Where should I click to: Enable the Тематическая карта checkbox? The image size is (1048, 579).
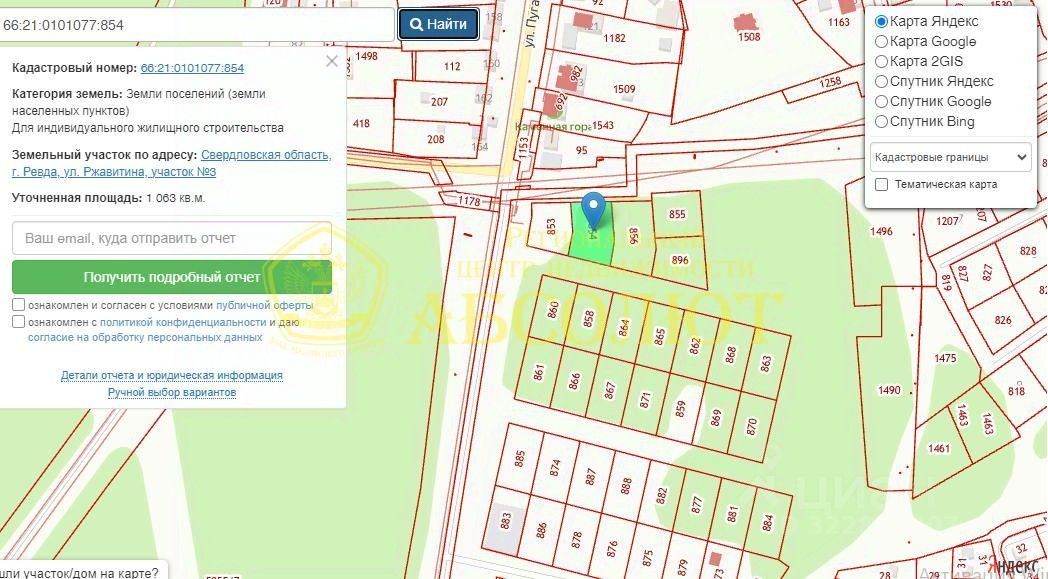(882, 185)
